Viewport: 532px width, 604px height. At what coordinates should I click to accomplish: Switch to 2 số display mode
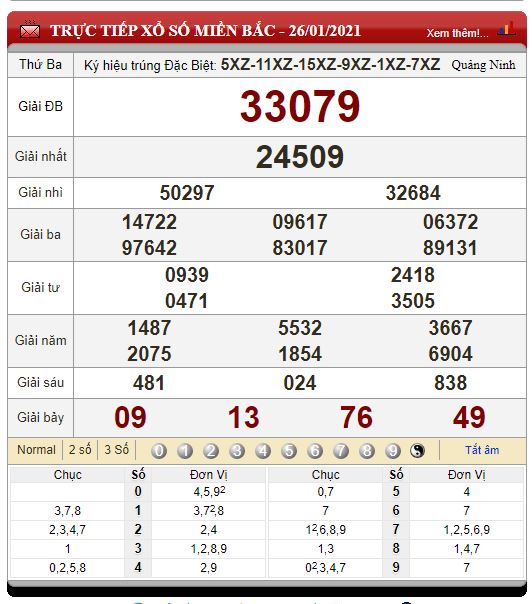point(80,450)
